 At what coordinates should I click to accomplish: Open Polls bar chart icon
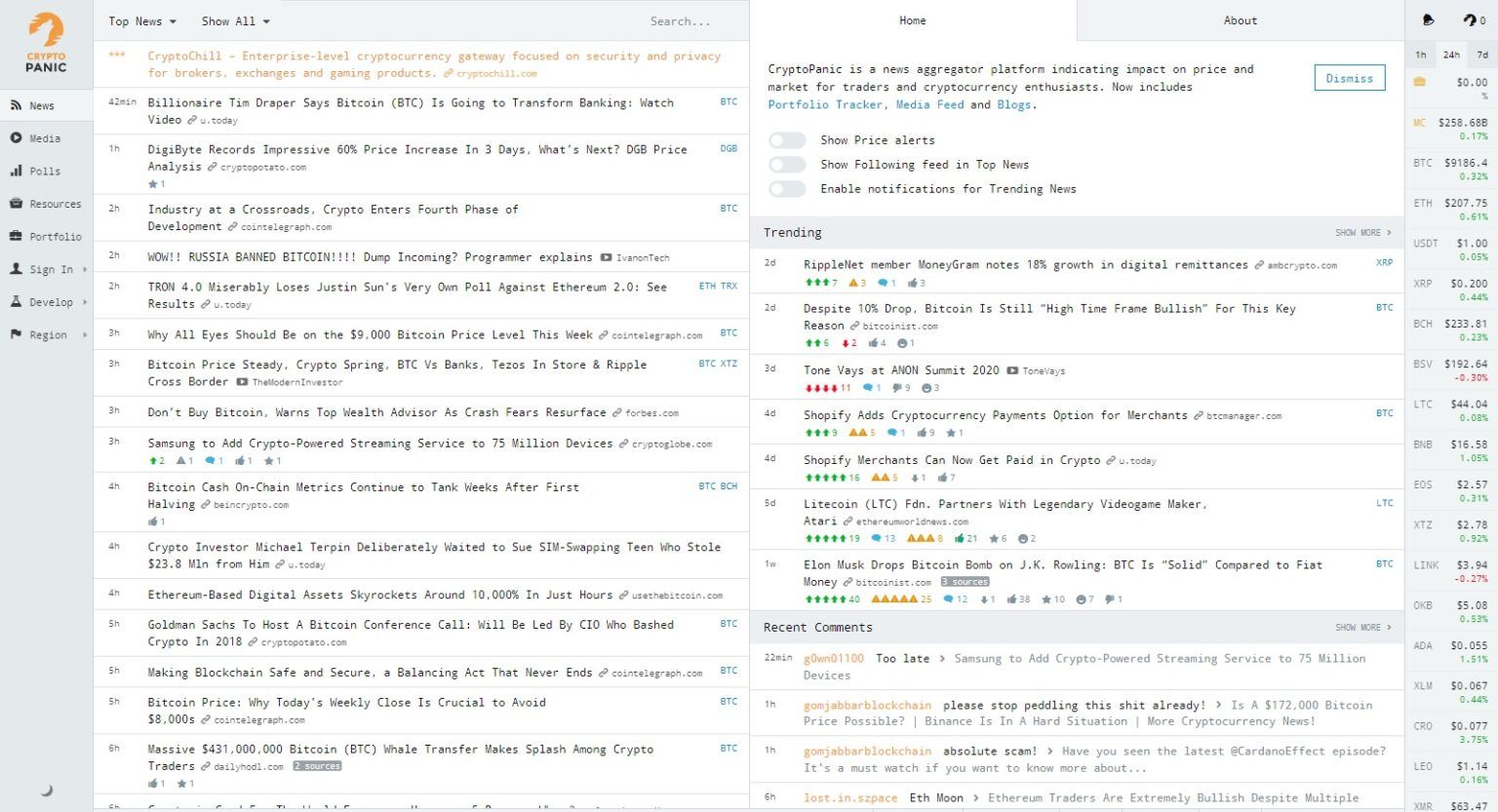pyautogui.click(x=16, y=171)
